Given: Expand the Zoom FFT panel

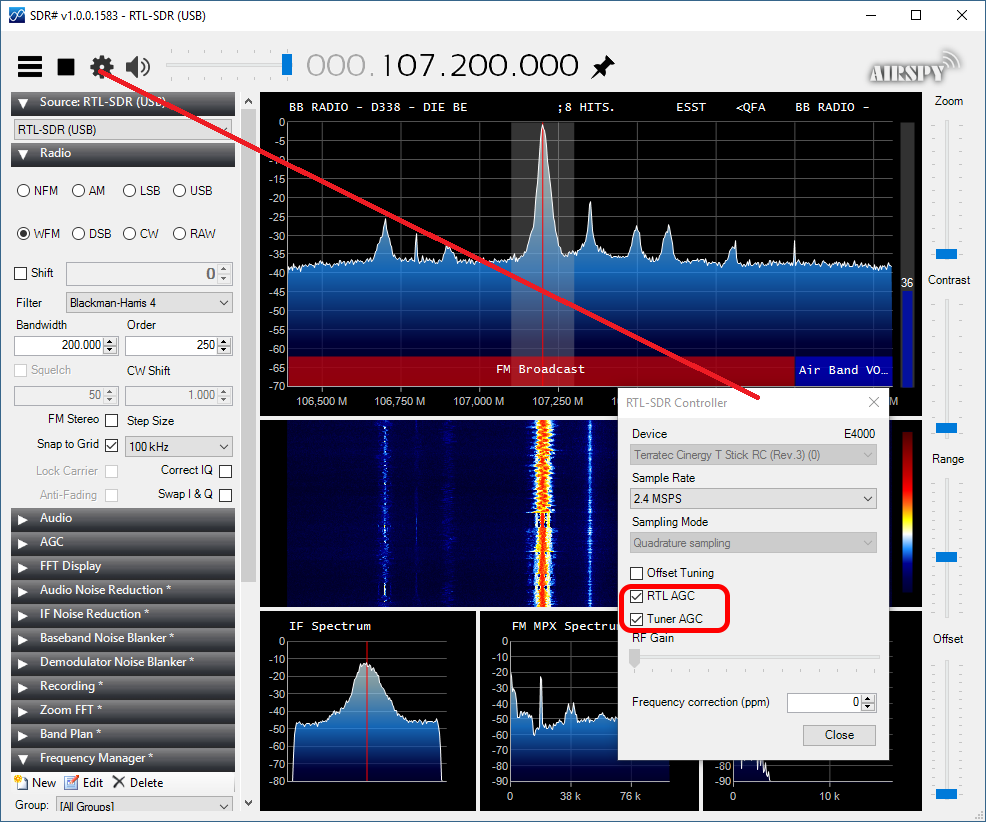Looking at the screenshot, I should tap(123, 711).
